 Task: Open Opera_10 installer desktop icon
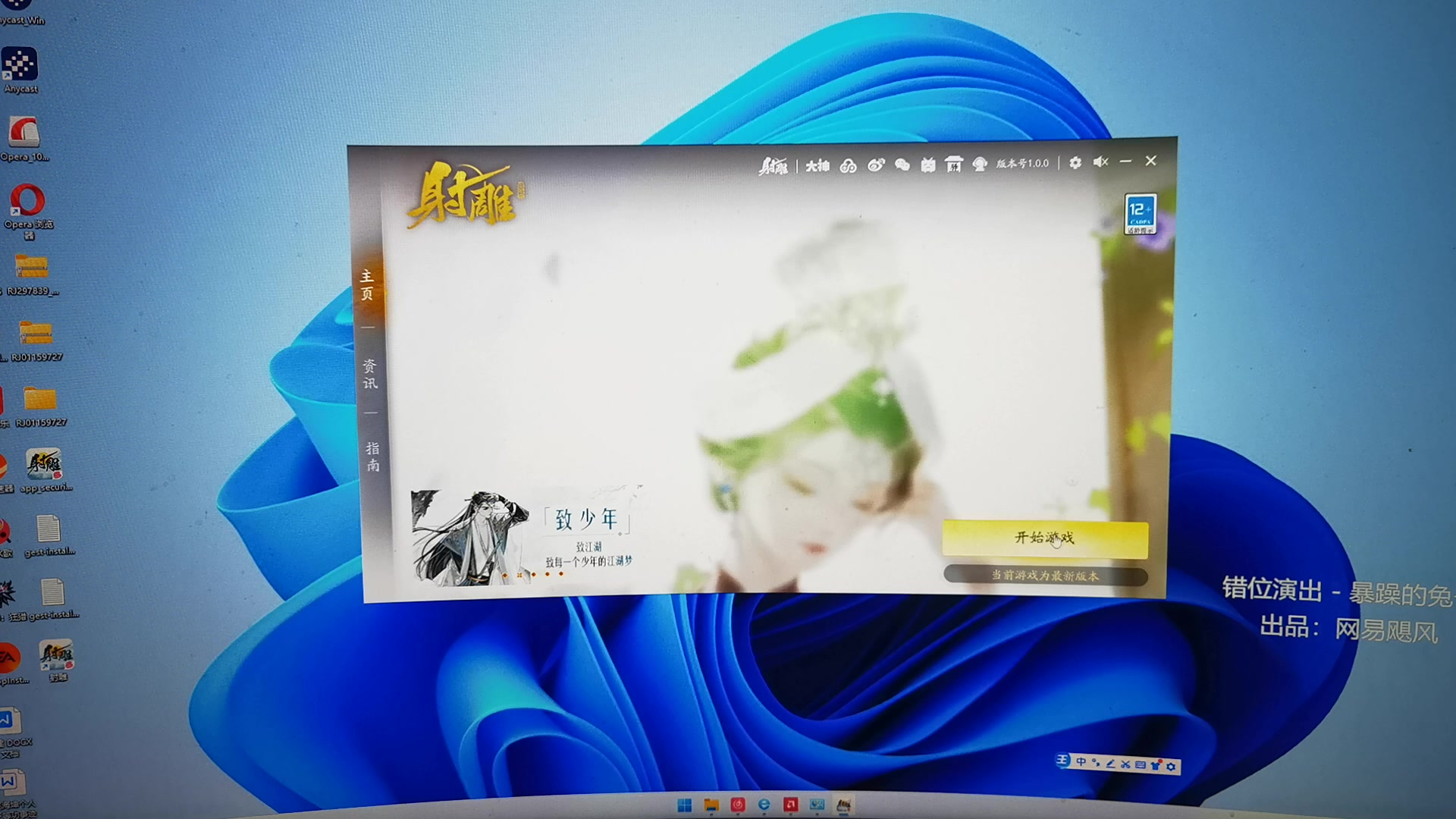[x=24, y=139]
